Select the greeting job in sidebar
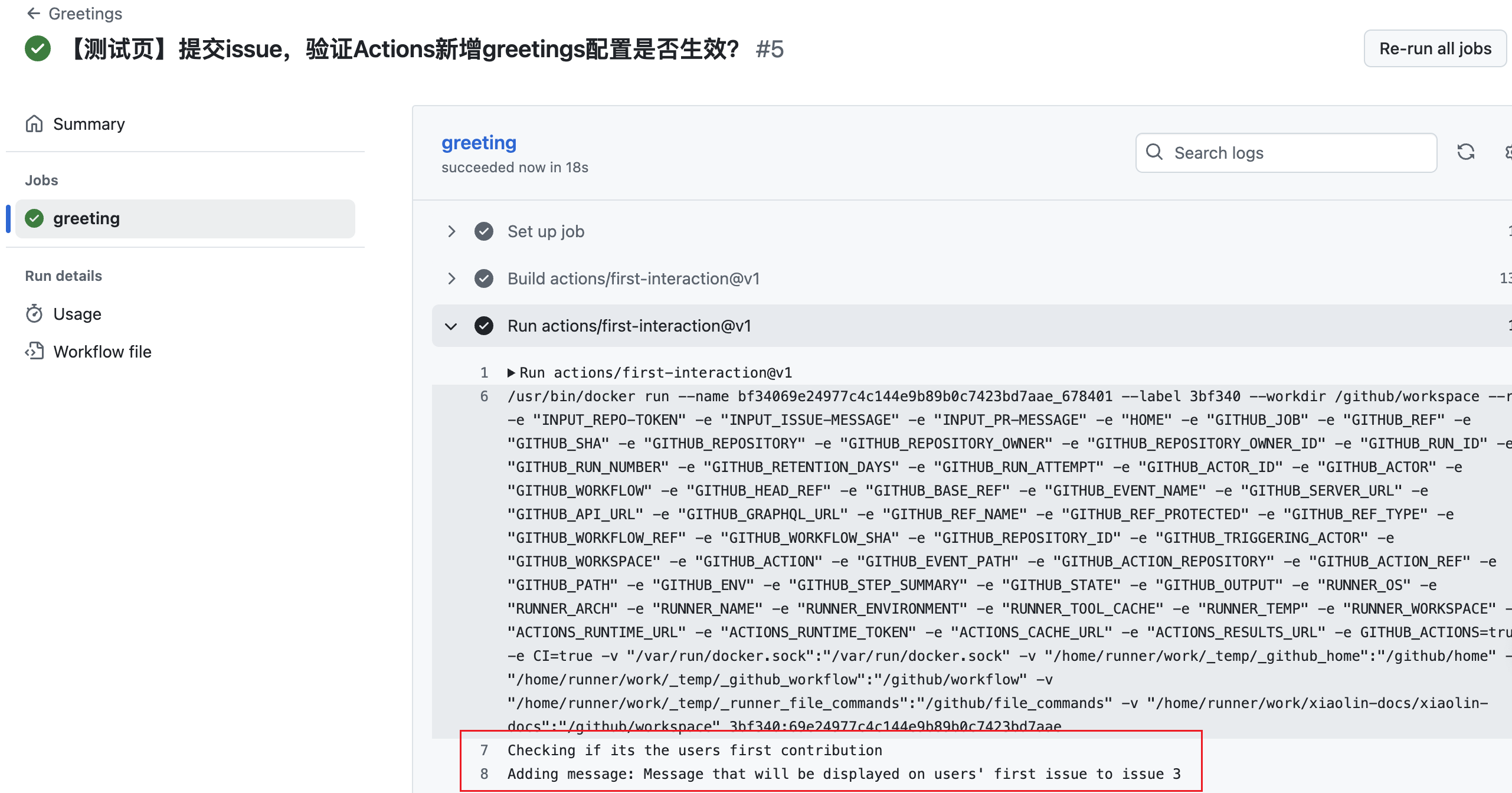The image size is (1512, 793). 86,218
